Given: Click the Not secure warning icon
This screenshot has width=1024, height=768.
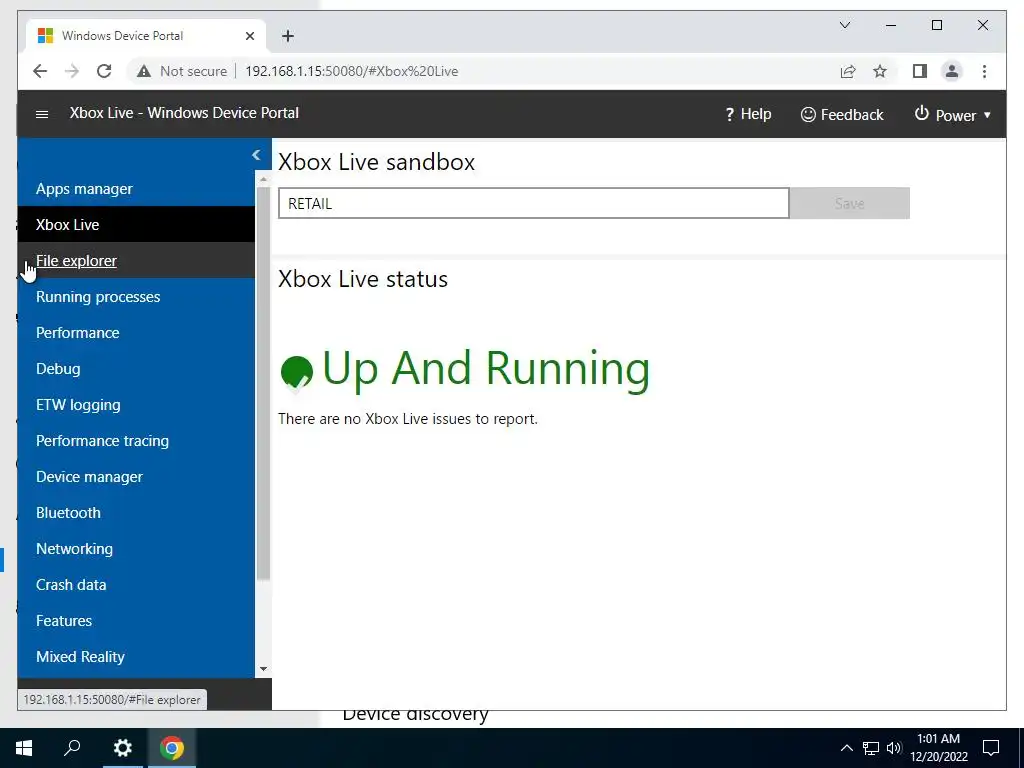Looking at the screenshot, I should click(144, 71).
